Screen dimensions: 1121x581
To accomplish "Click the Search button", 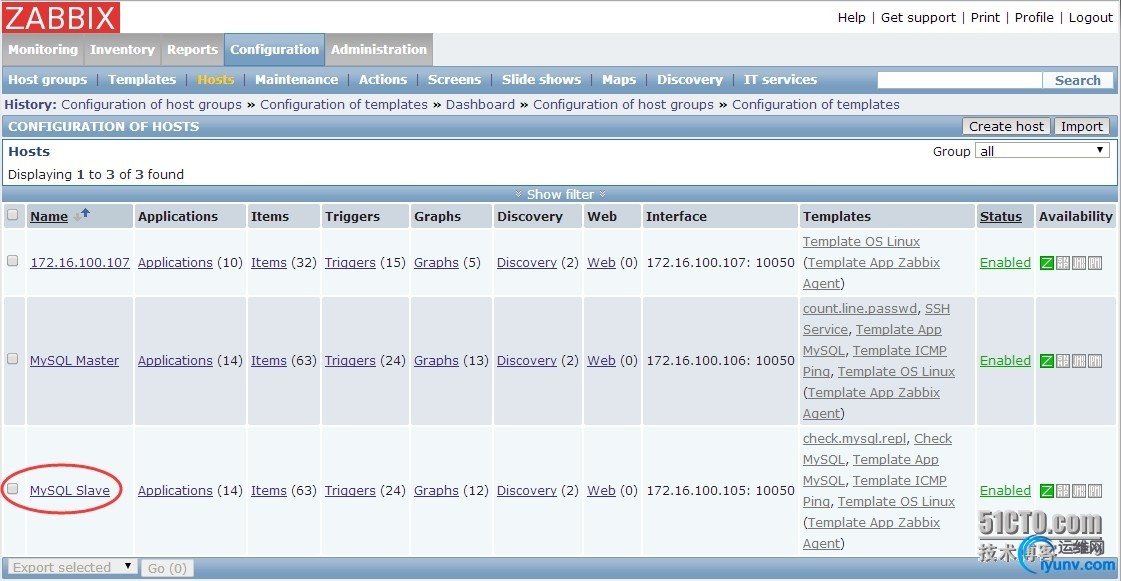I will 1077,80.
